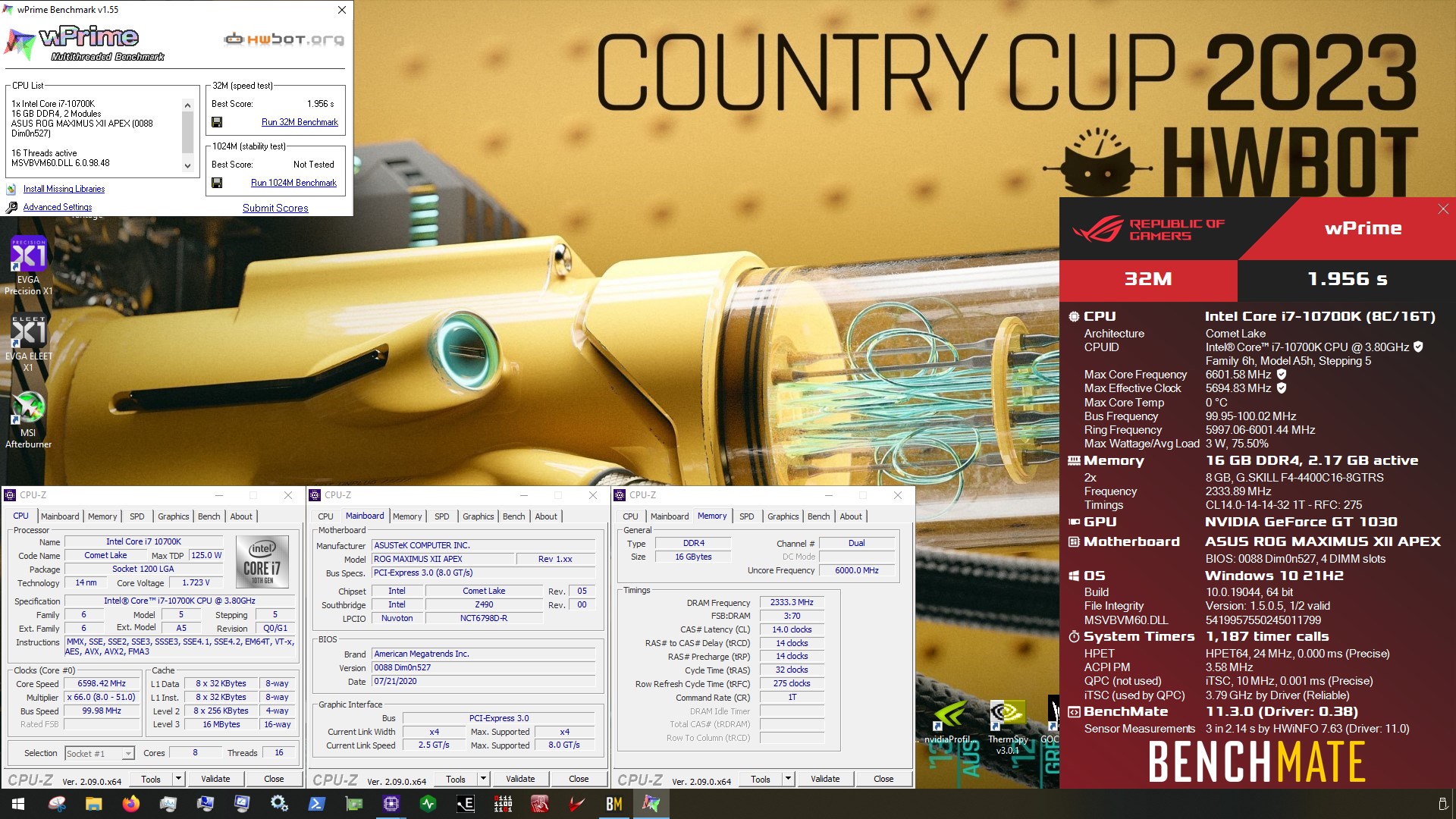The height and width of the screenshot is (819, 1456).
Task: Click Close button in second CPU-Z window
Action: (579, 779)
